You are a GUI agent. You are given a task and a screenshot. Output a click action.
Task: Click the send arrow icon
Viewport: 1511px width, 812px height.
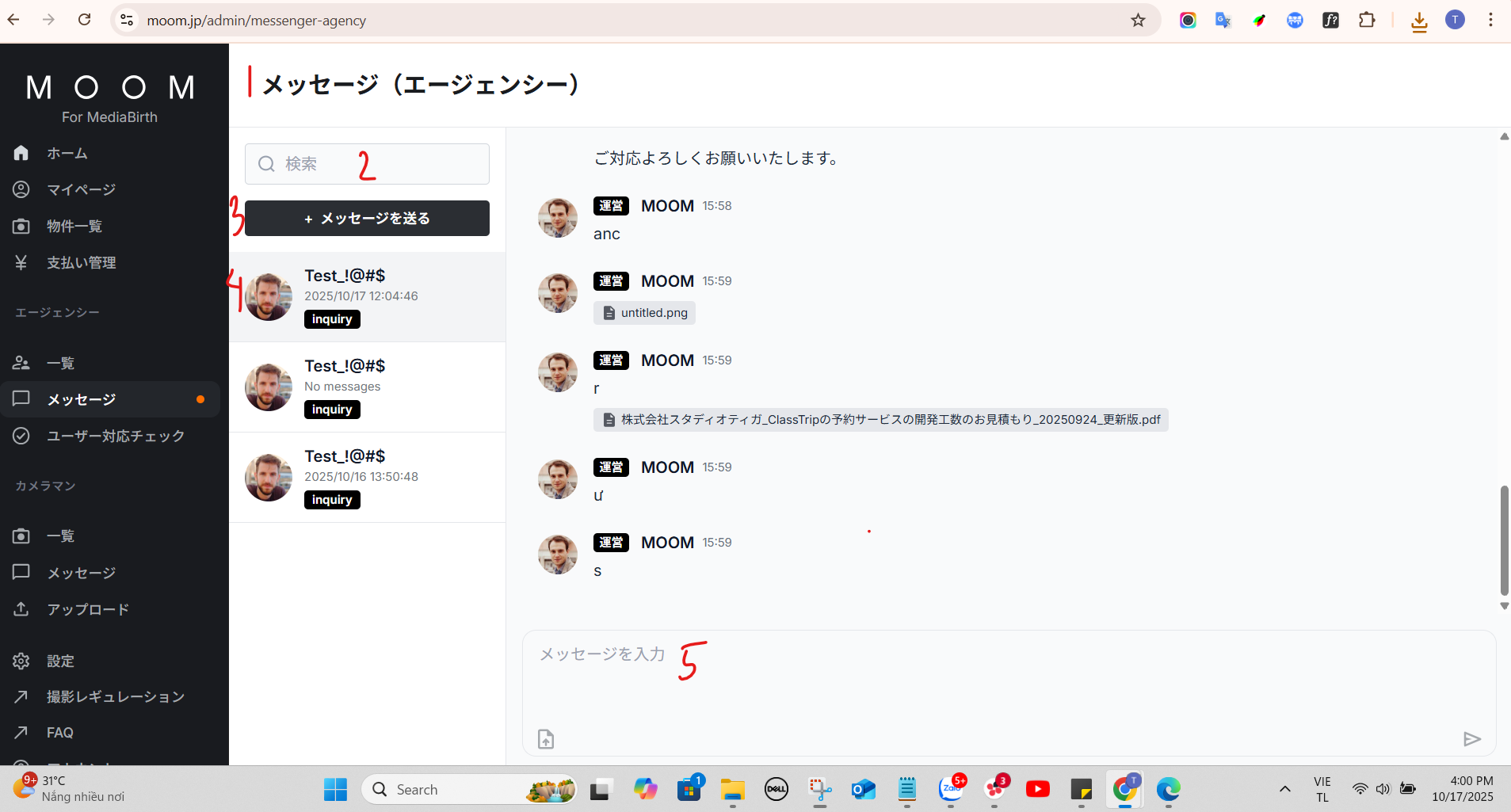coord(1473,738)
